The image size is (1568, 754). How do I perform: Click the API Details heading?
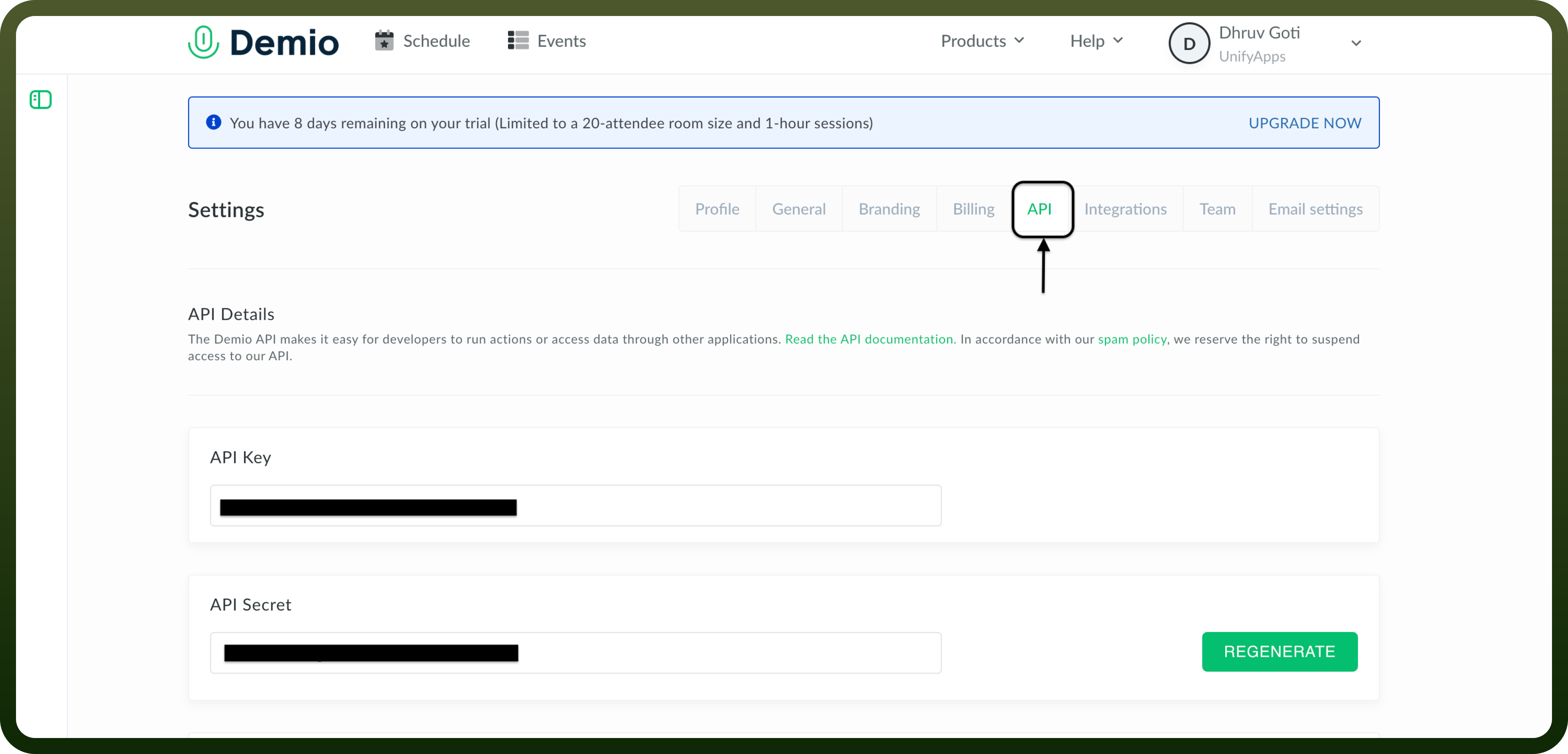231,314
